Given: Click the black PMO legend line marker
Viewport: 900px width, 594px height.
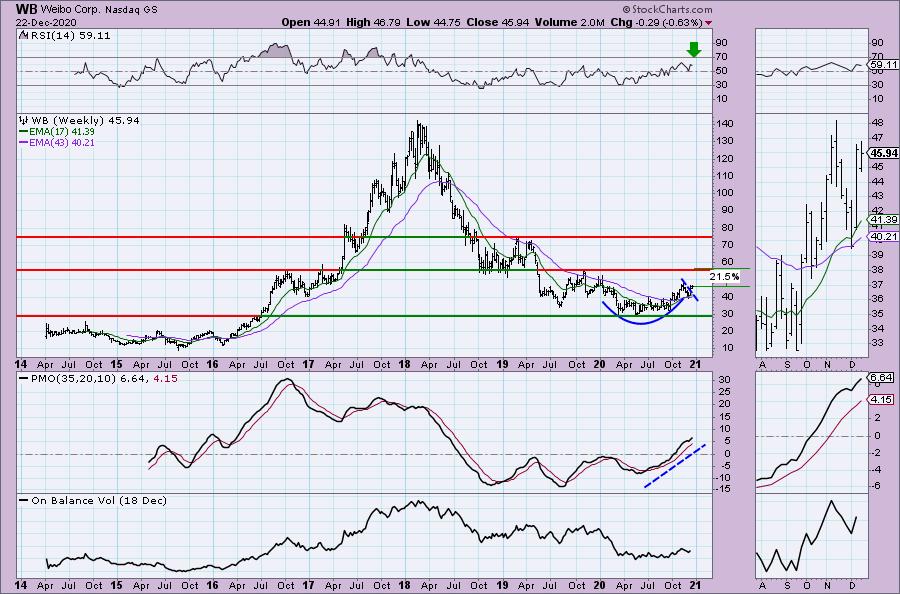Looking at the screenshot, I should click(x=24, y=379).
